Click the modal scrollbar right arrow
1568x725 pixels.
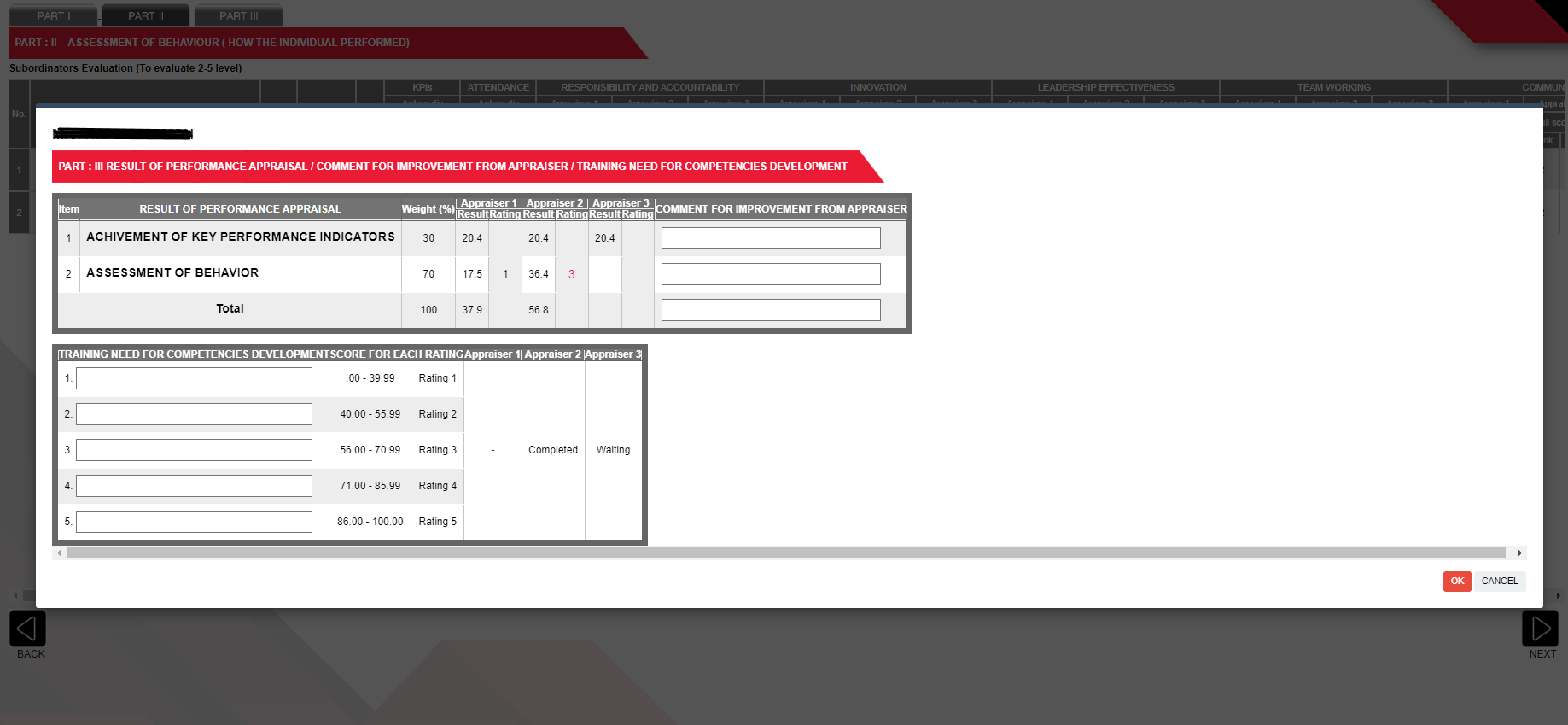[x=1519, y=553]
